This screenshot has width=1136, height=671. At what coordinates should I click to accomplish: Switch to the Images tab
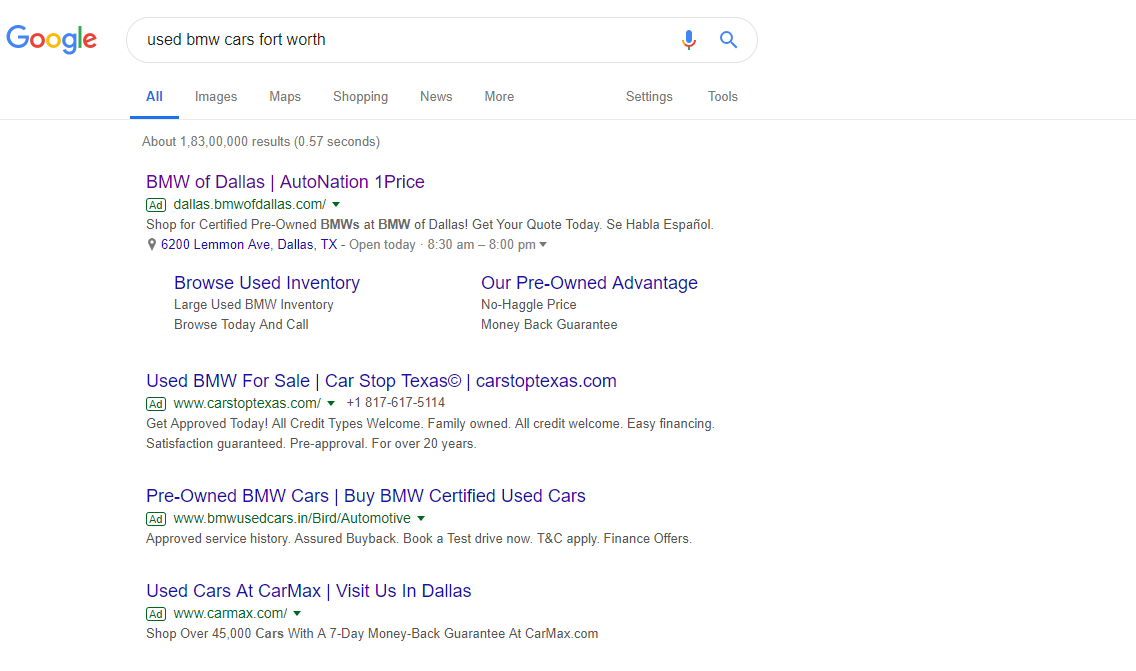tap(216, 97)
